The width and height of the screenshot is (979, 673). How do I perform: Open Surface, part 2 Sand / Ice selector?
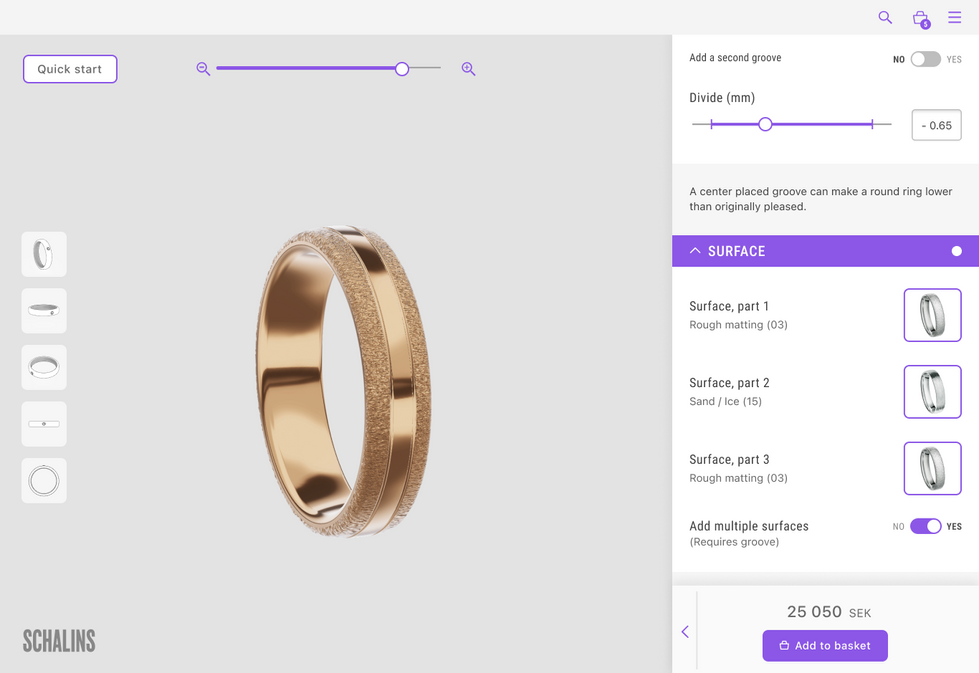click(932, 391)
